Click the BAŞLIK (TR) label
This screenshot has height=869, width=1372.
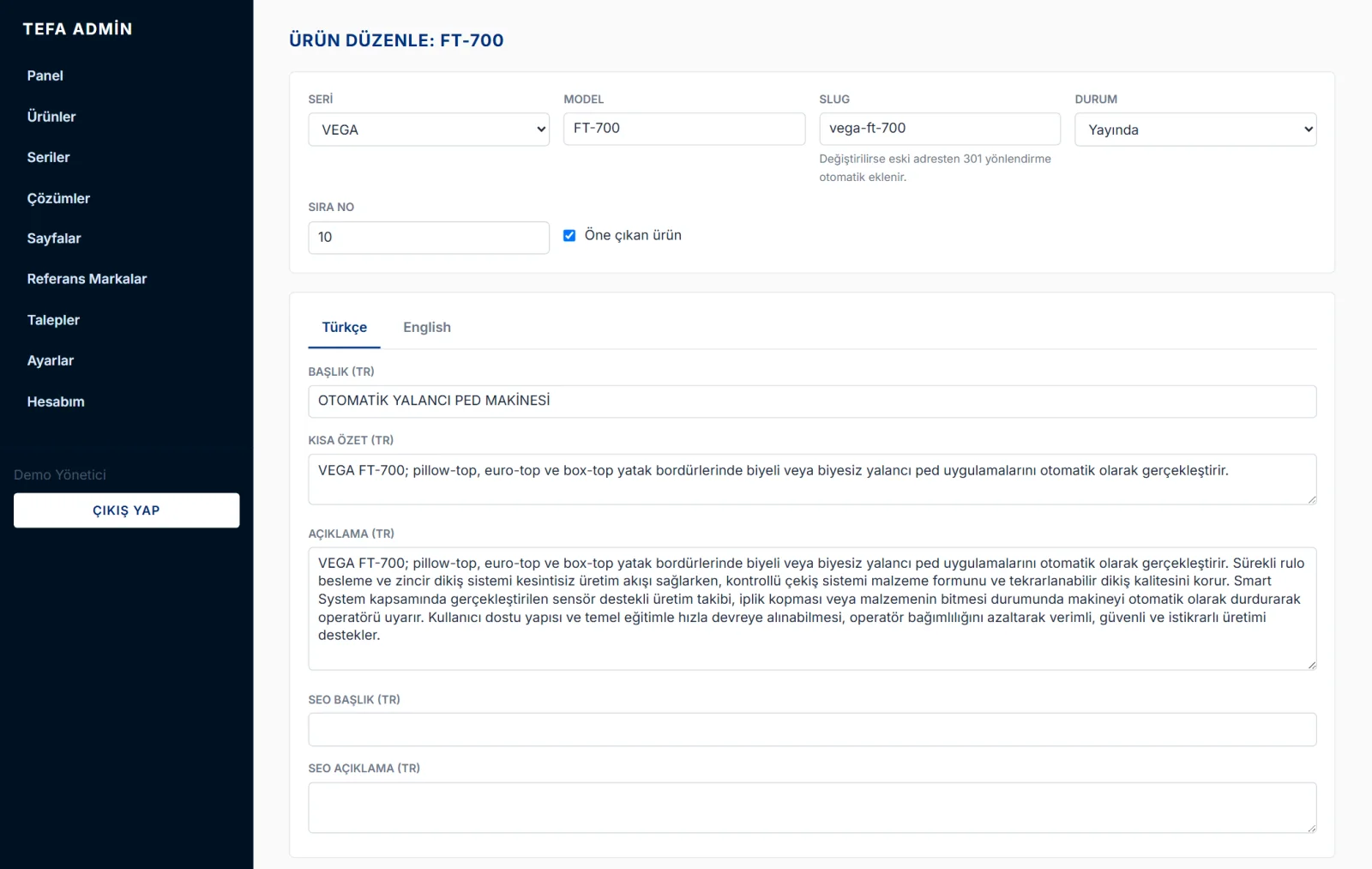pos(341,372)
